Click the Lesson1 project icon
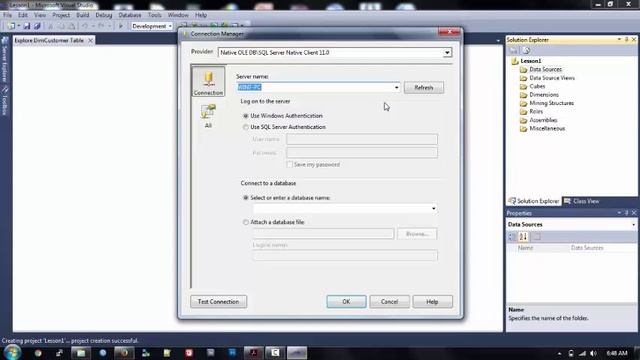This screenshot has height=360, width=640. (515, 61)
